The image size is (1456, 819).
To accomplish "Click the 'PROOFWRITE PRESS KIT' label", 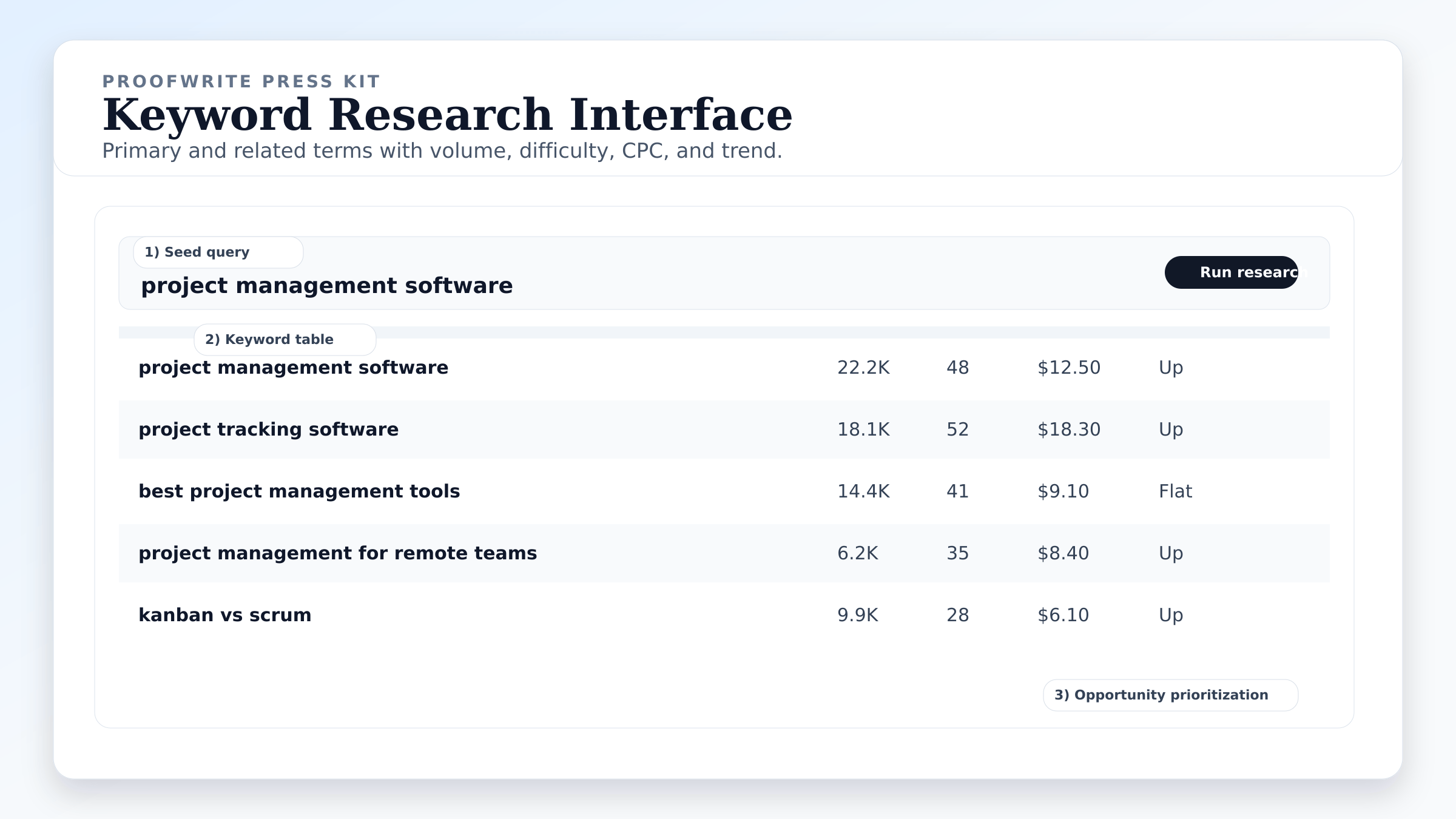I will 241,81.
